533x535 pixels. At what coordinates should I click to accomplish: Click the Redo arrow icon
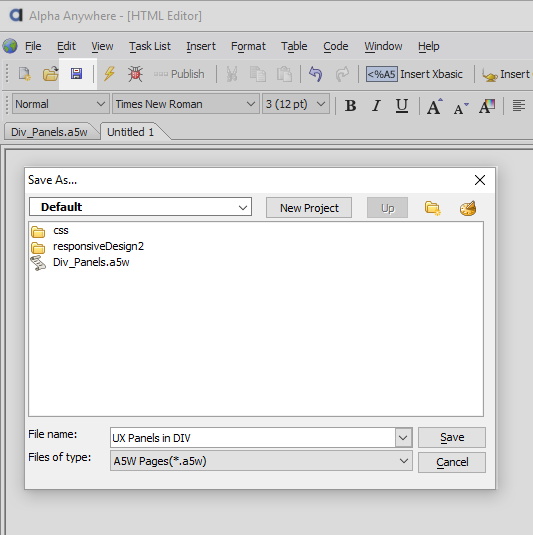[x=342, y=74]
